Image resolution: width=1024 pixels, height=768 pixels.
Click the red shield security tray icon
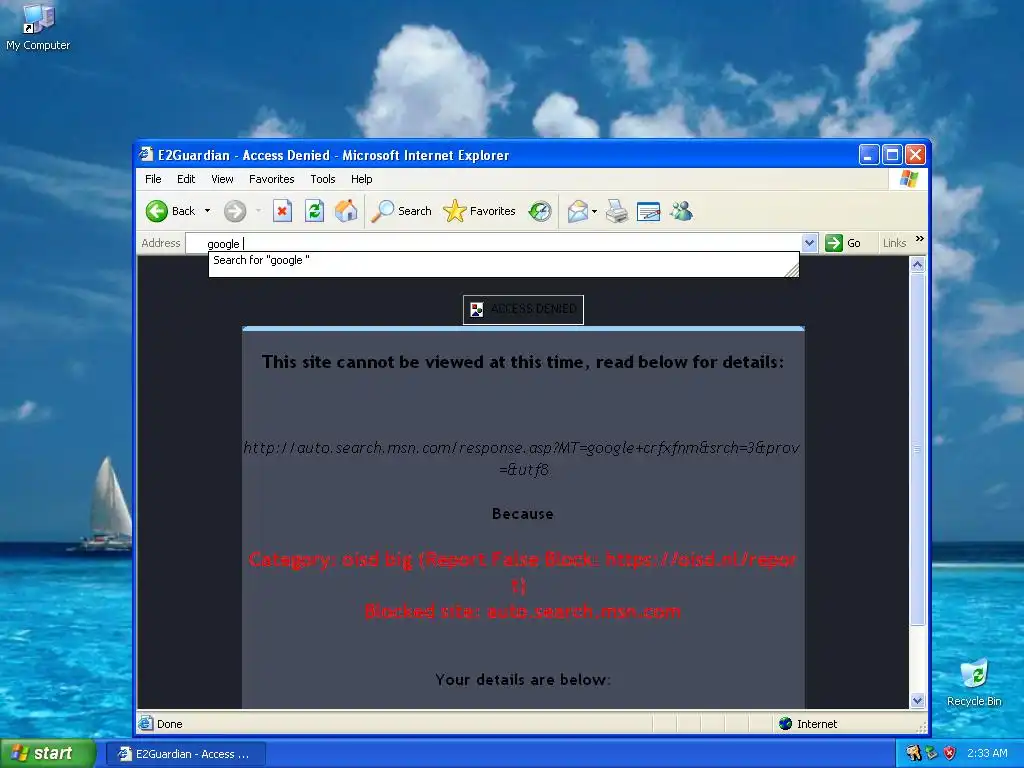tap(950, 754)
